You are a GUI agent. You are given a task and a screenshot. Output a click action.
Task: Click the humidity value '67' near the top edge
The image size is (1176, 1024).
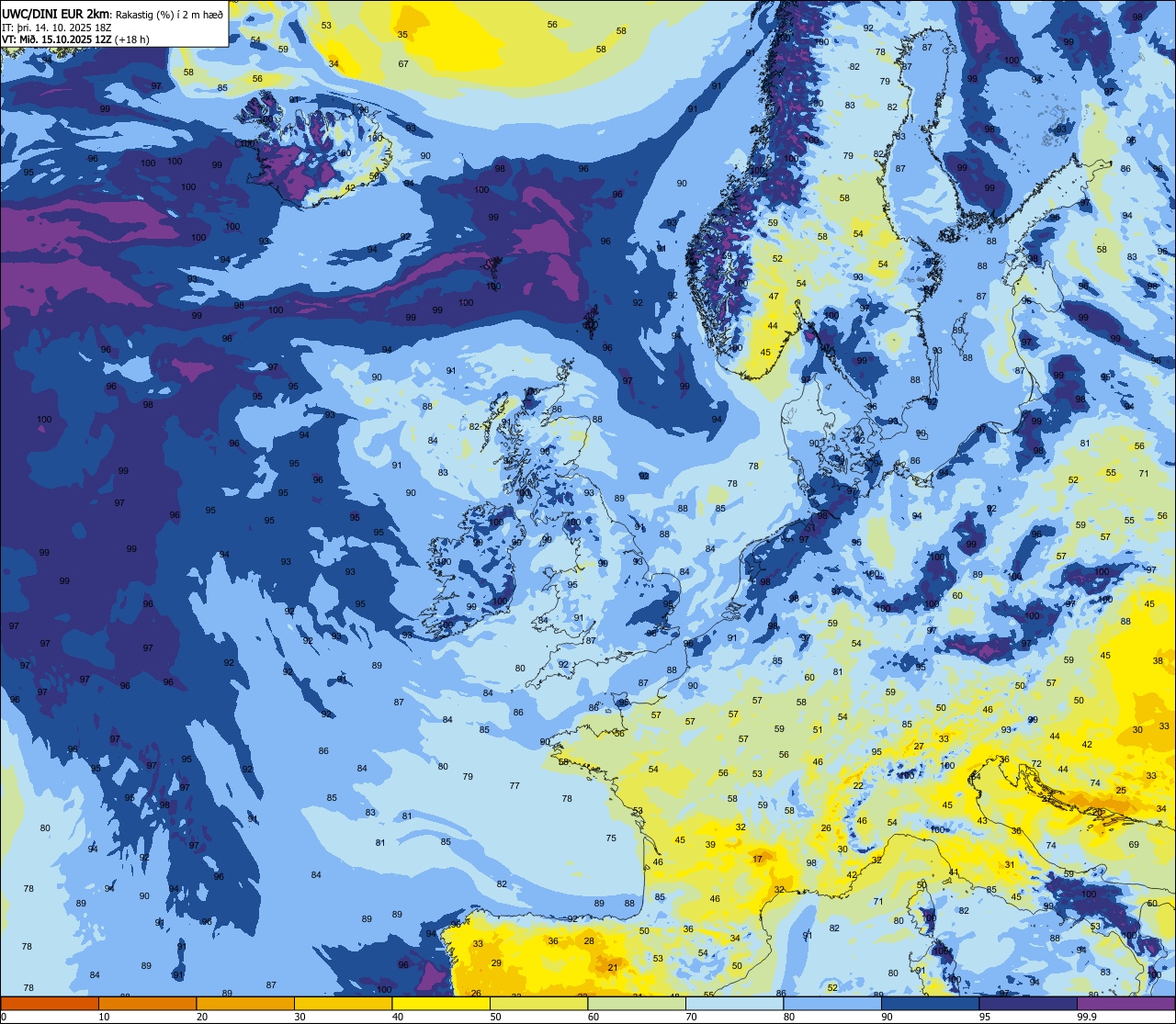point(403,64)
